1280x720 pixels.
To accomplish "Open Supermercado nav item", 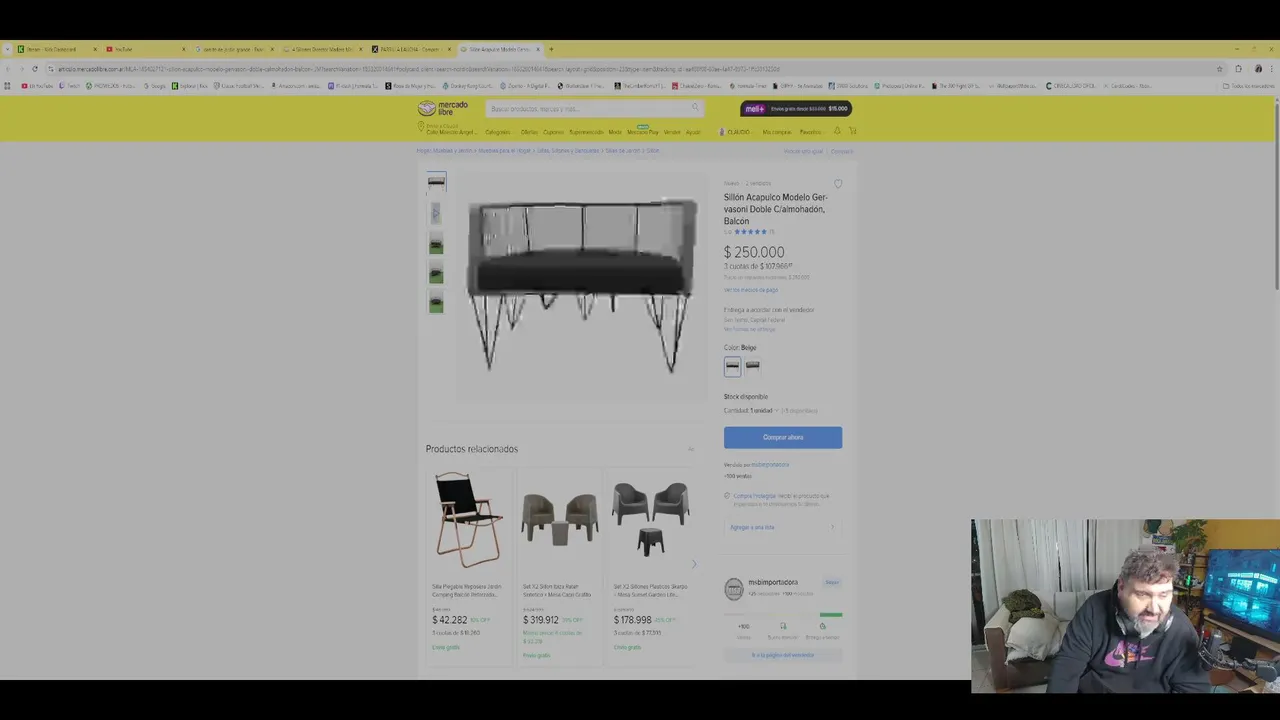I will [586, 132].
